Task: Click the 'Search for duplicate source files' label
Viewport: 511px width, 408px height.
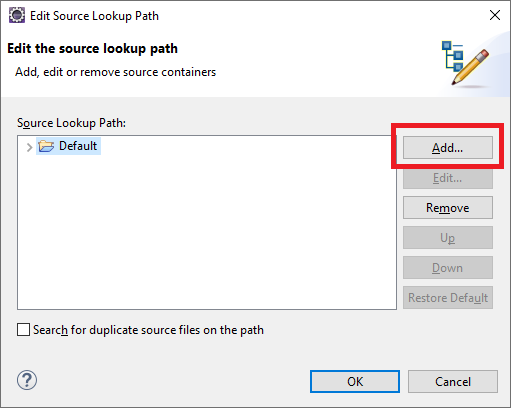Action: (x=148, y=330)
